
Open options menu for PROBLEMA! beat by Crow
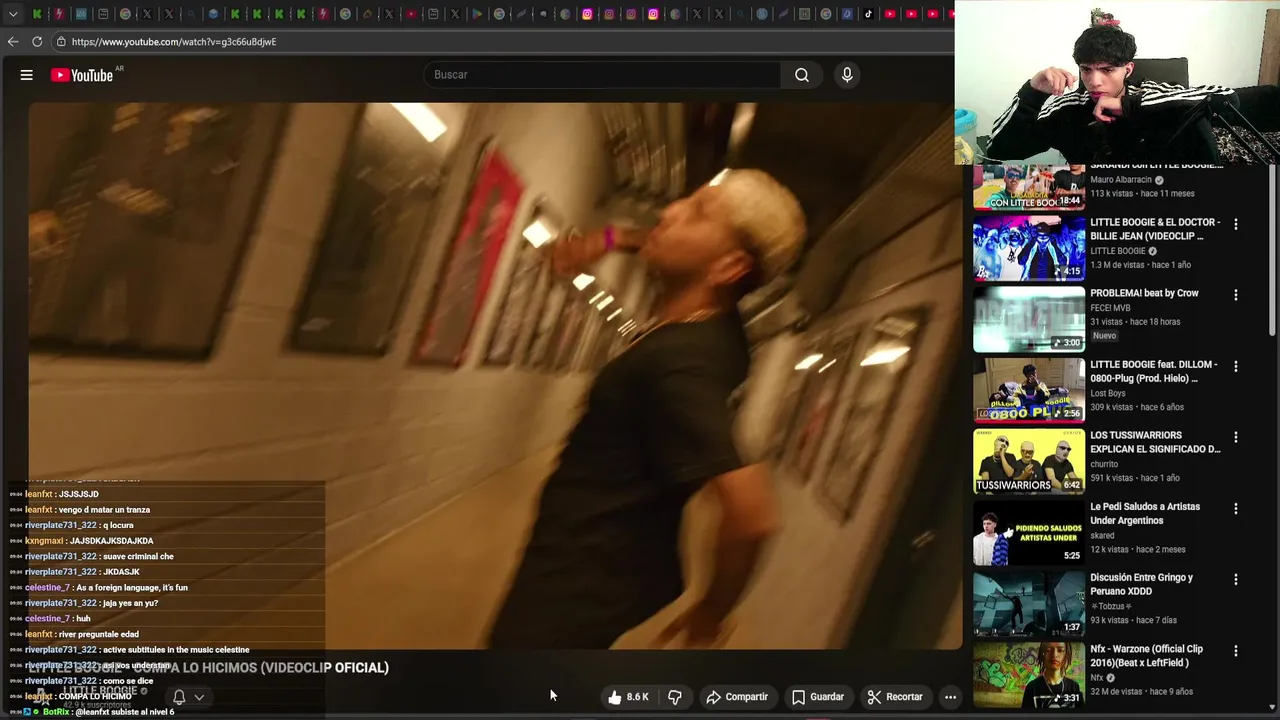(x=1236, y=295)
